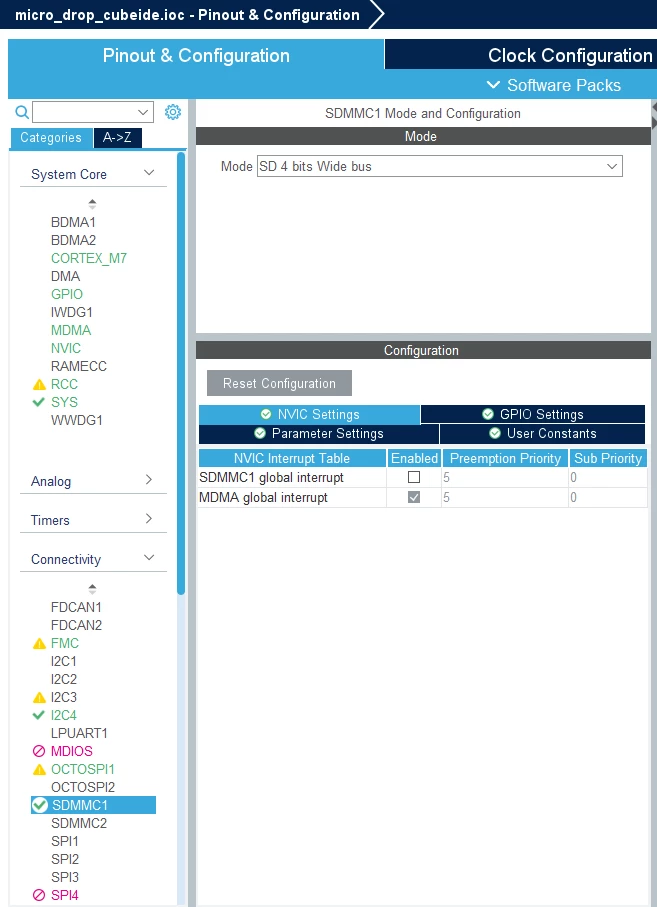Select the Categories view tab
The image size is (657, 907).
[51, 138]
